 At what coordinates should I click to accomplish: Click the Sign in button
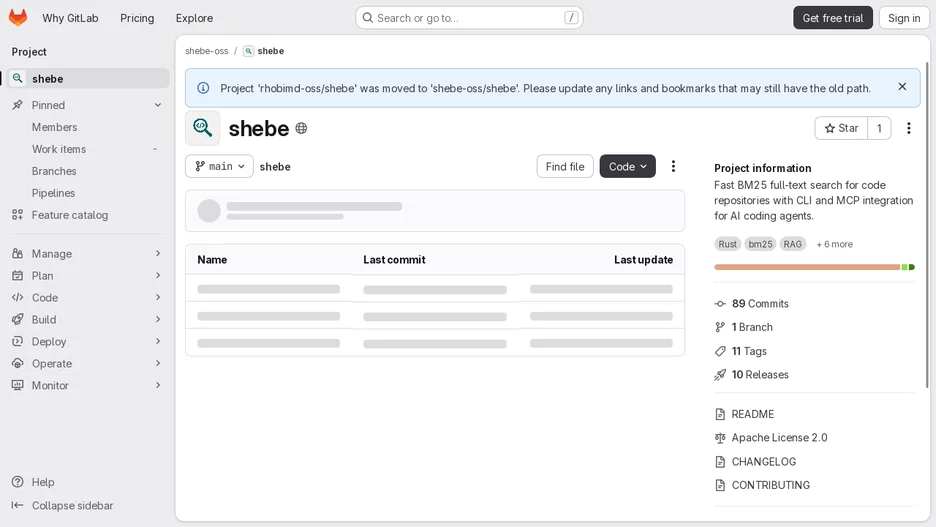904,18
